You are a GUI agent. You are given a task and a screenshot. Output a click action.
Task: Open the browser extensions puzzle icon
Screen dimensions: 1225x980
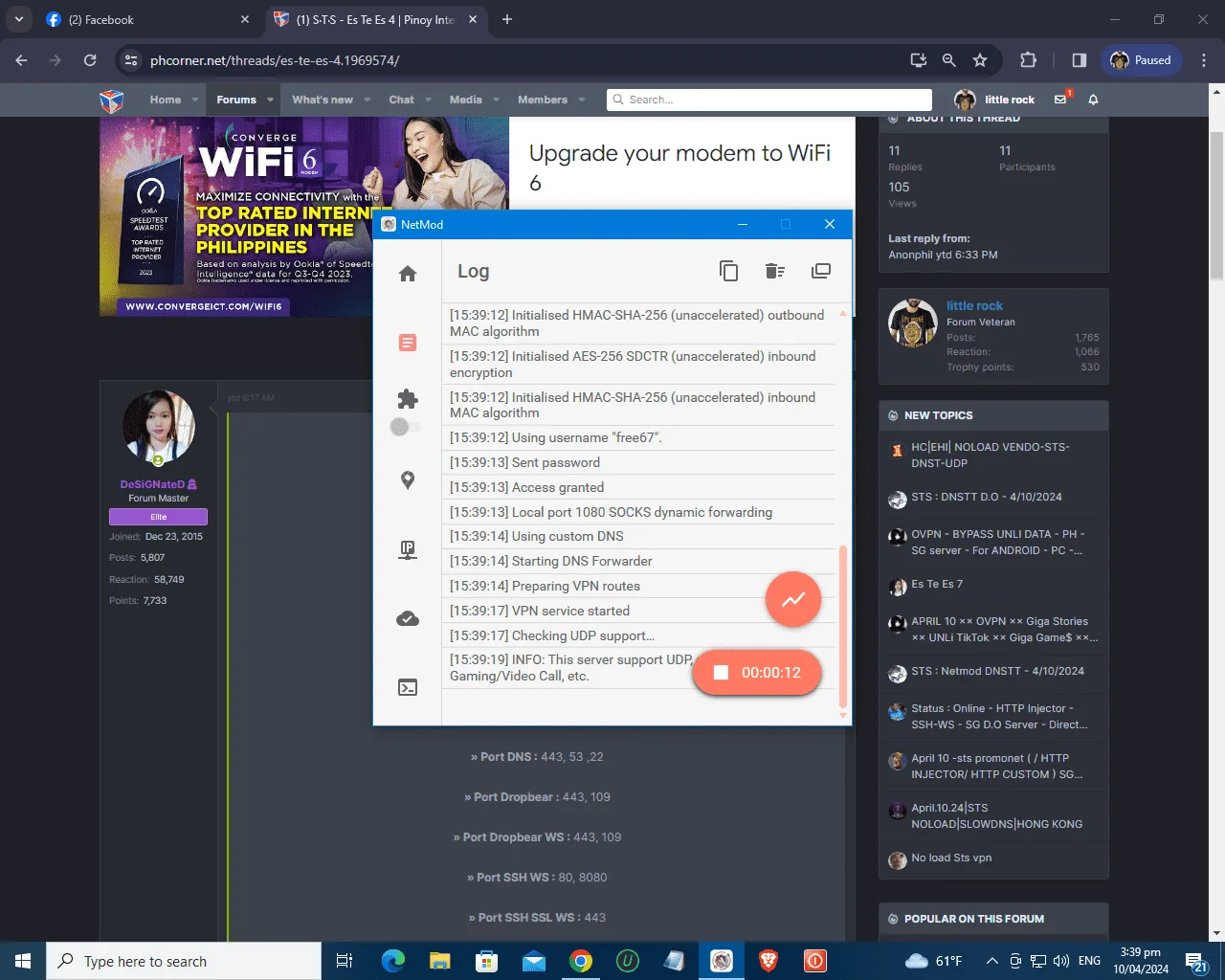[x=1029, y=60]
